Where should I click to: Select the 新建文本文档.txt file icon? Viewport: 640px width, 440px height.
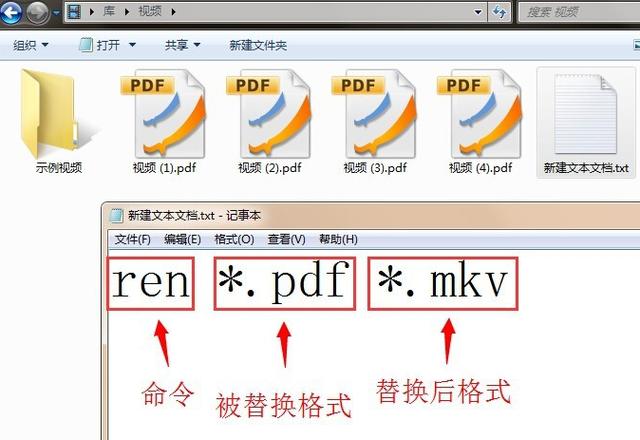(586, 113)
